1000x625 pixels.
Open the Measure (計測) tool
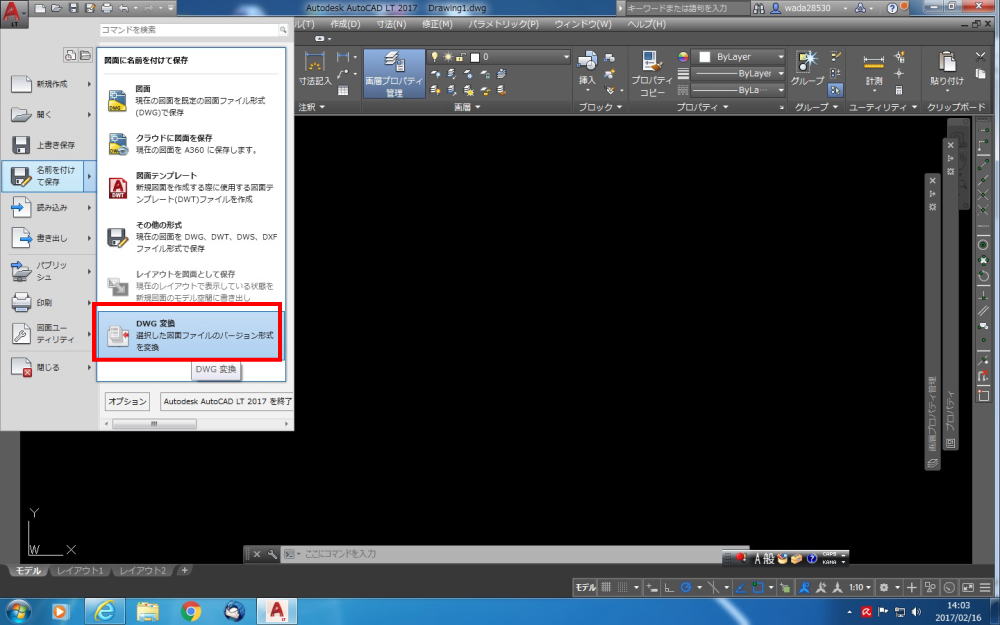(874, 69)
